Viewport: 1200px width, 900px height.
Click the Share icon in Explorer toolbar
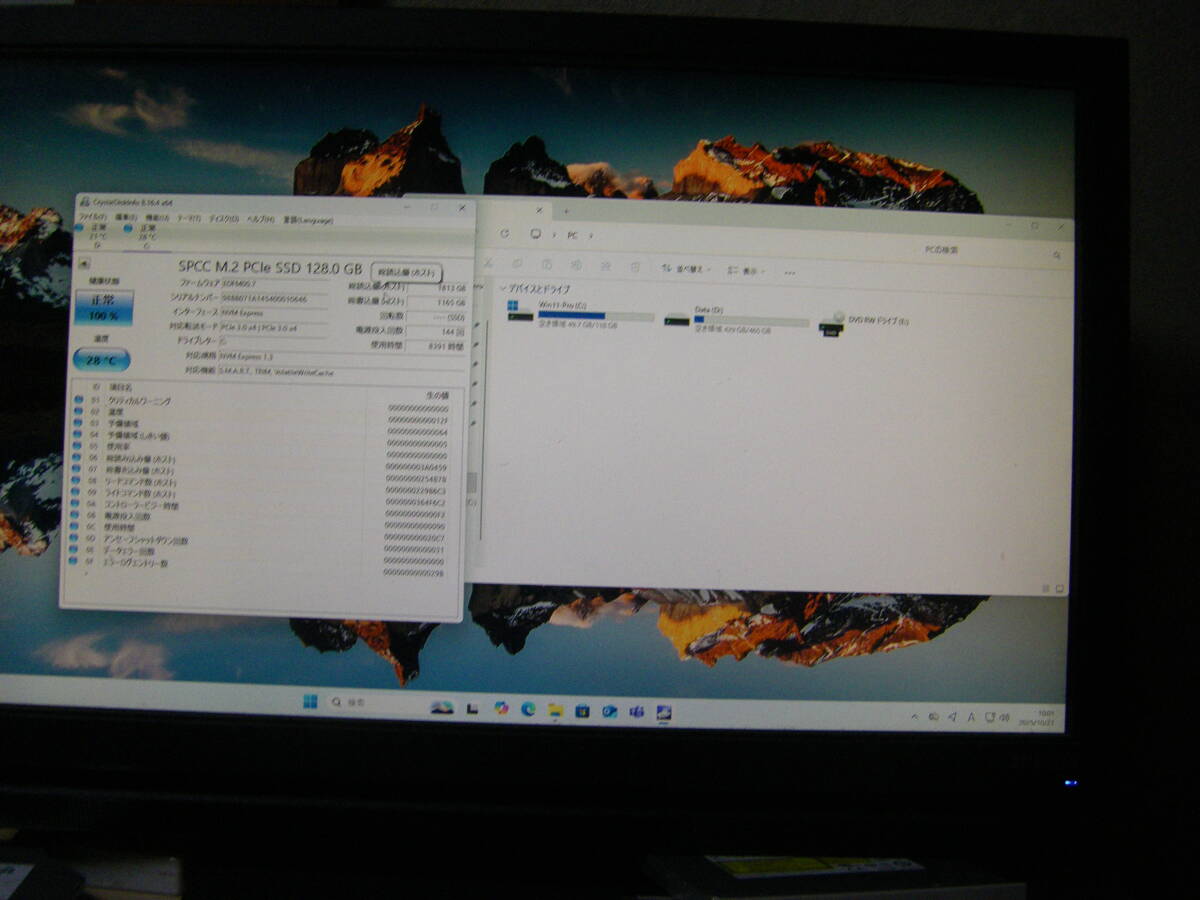[606, 266]
